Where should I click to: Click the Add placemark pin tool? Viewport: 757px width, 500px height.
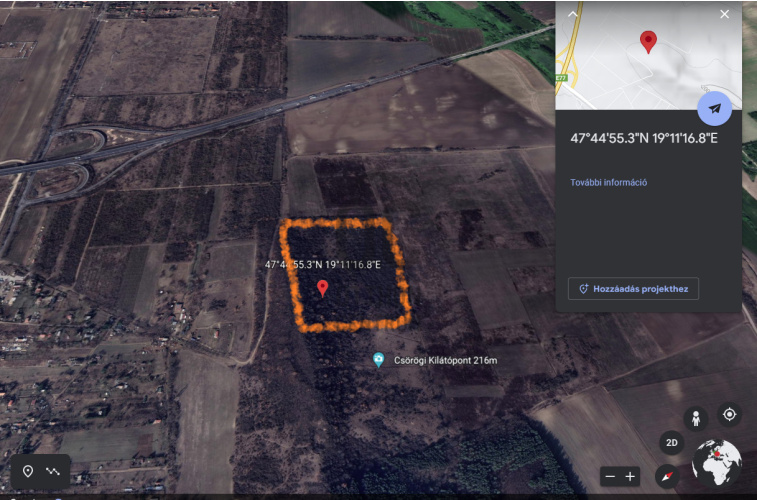pyautogui.click(x=28, y=471)
